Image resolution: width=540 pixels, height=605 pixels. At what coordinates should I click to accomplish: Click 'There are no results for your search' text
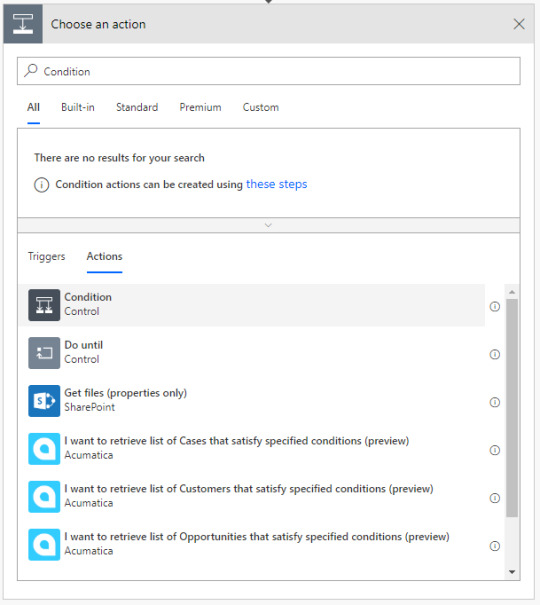(119, 158)
